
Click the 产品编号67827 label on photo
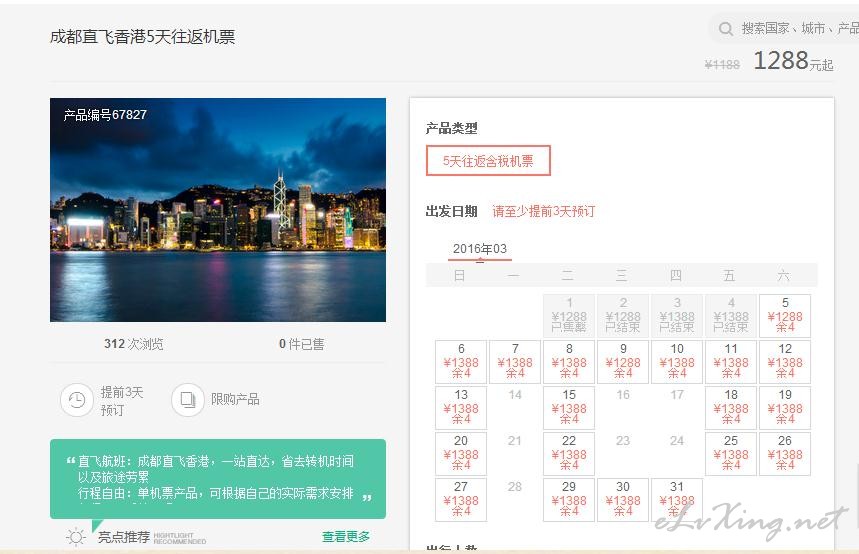point(105,115)
